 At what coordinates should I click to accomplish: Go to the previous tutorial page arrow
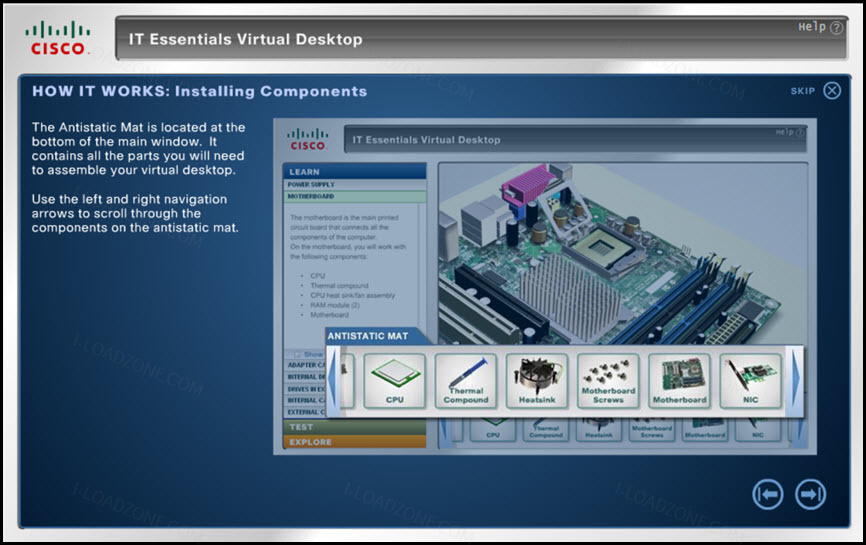(768, 494)
